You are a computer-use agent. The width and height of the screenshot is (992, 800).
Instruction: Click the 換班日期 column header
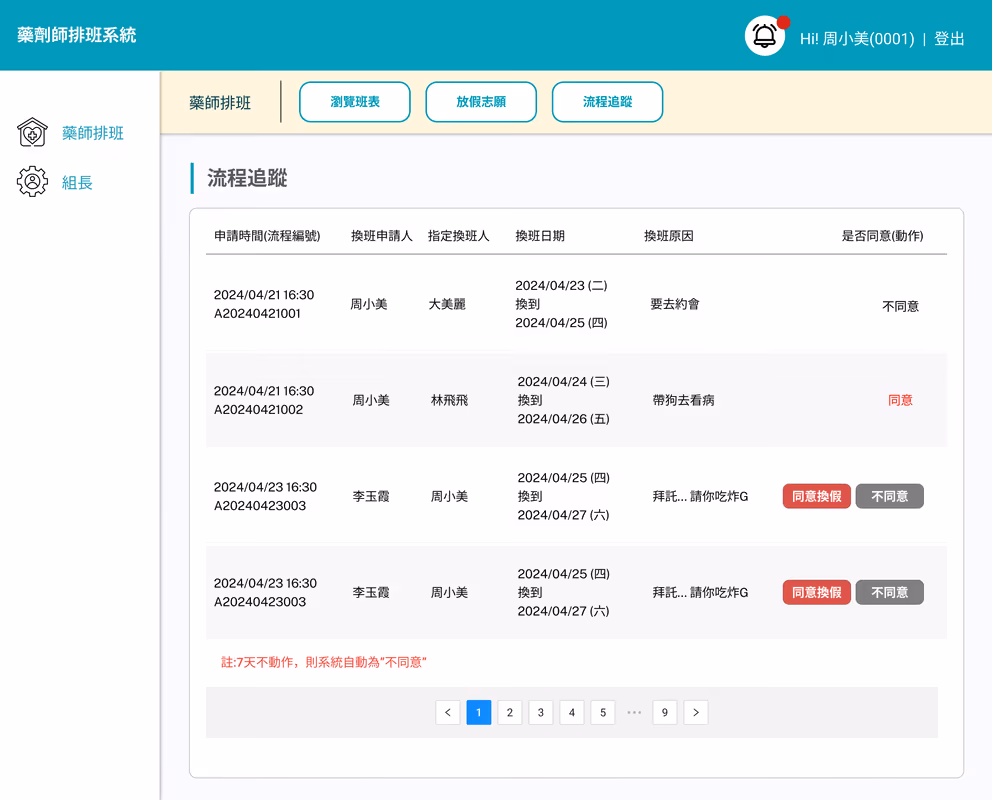point(540,236)
